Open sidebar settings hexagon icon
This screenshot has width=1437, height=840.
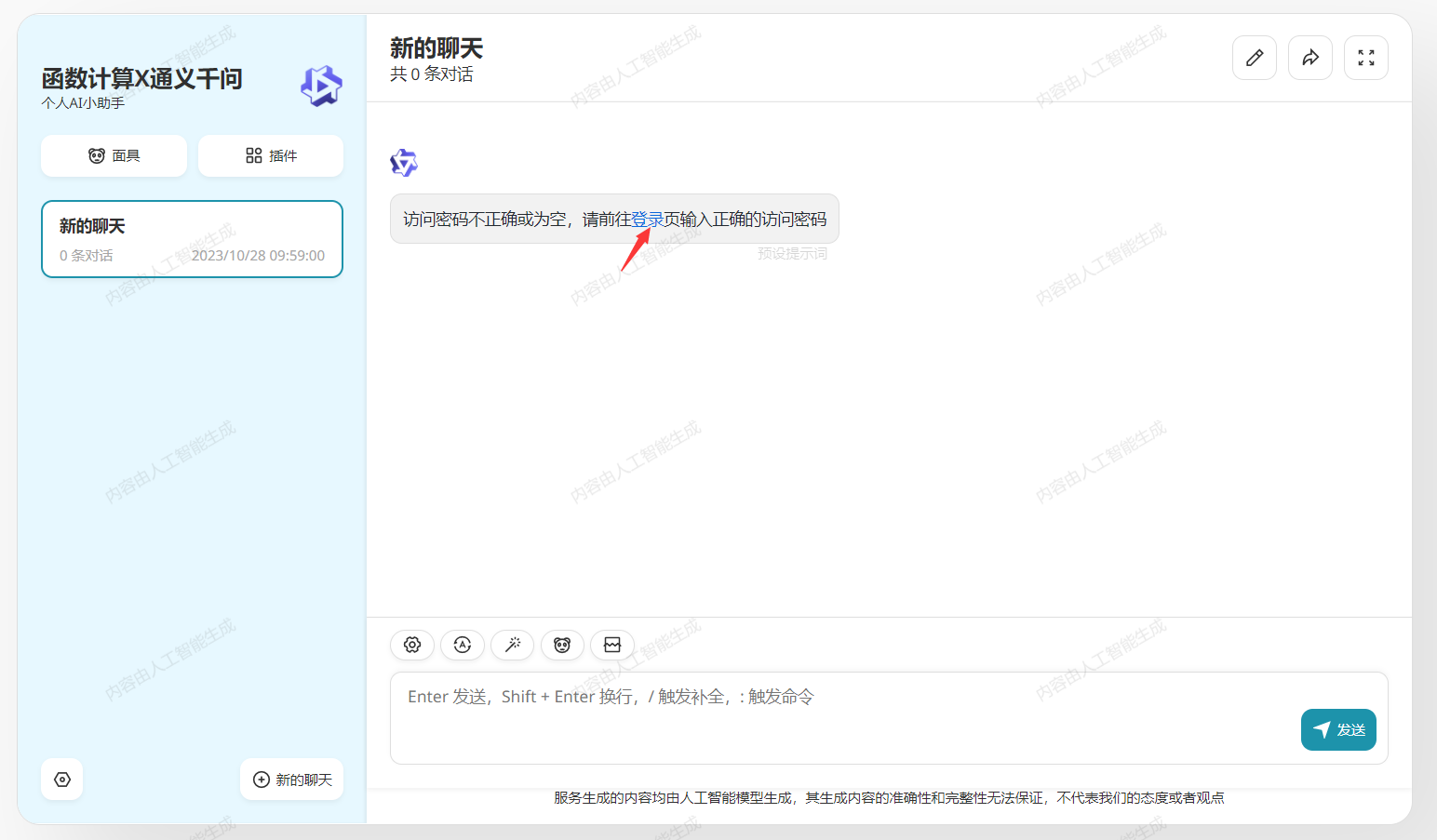click(x=62, y=780)
